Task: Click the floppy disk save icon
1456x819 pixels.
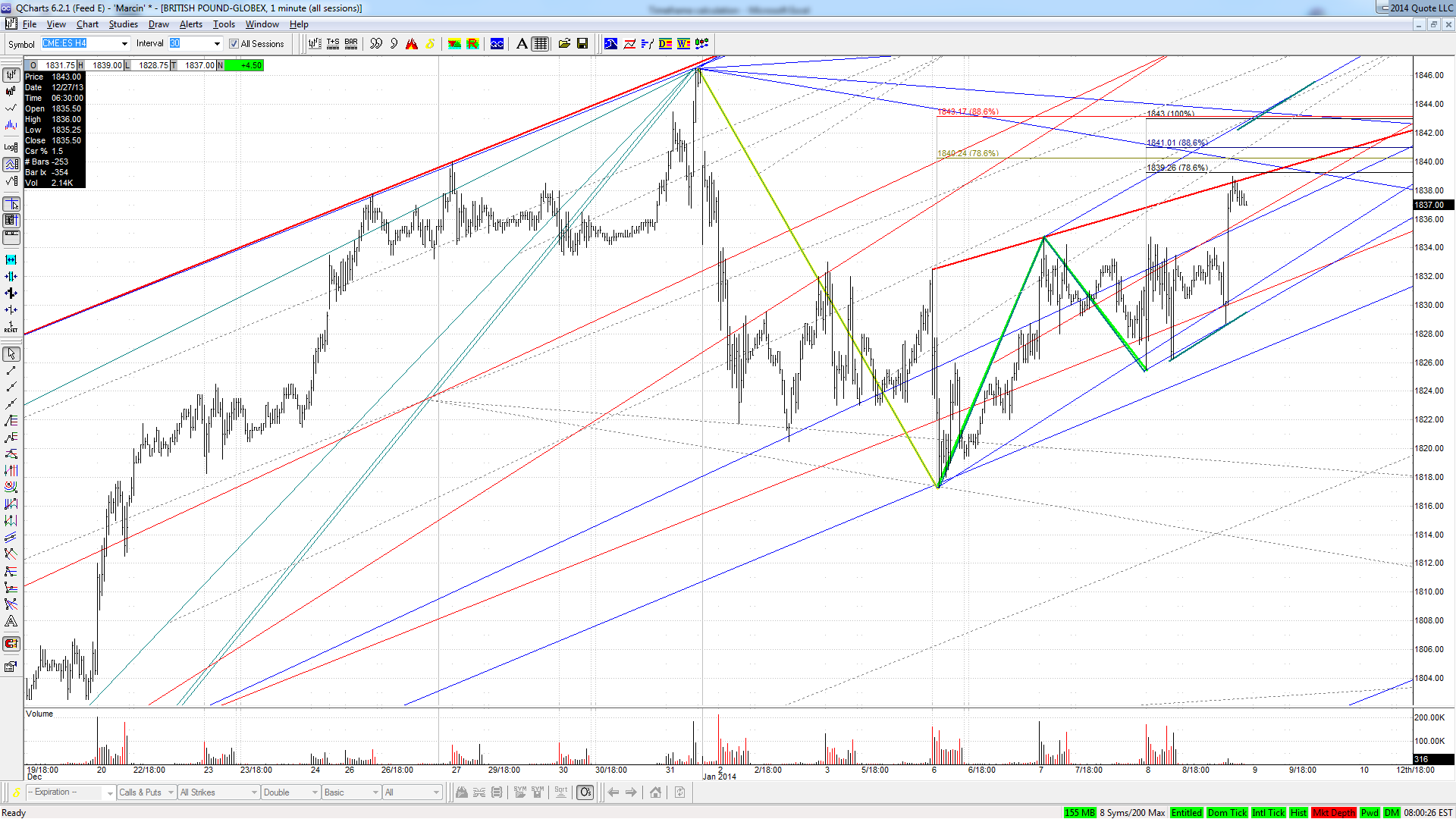Action: 582,44
